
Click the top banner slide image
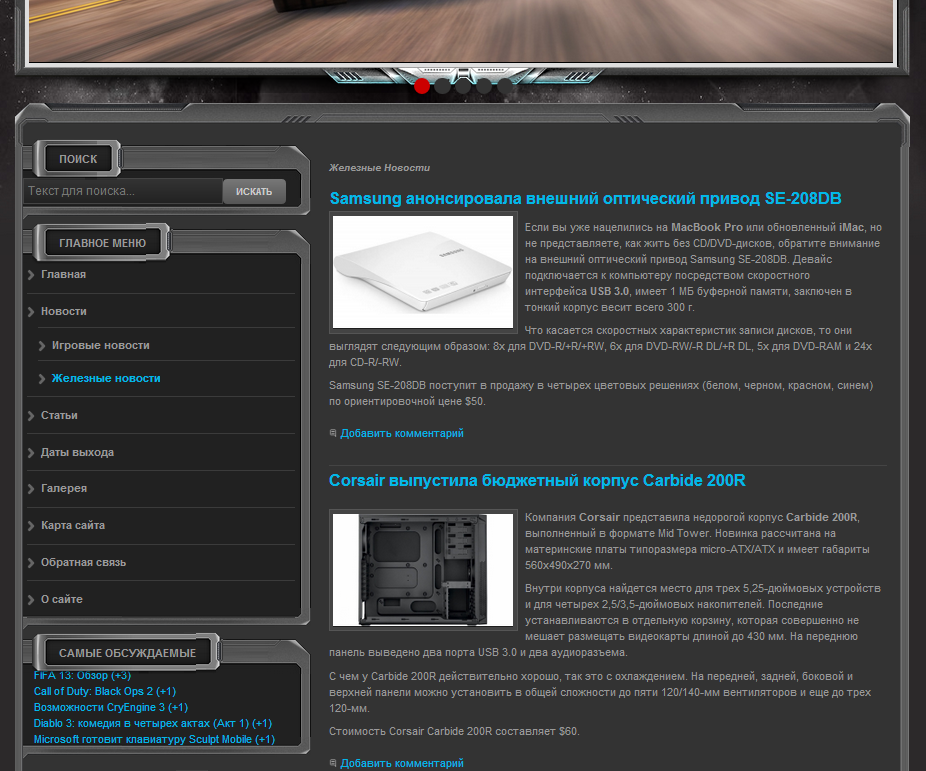tap(462, 30)
